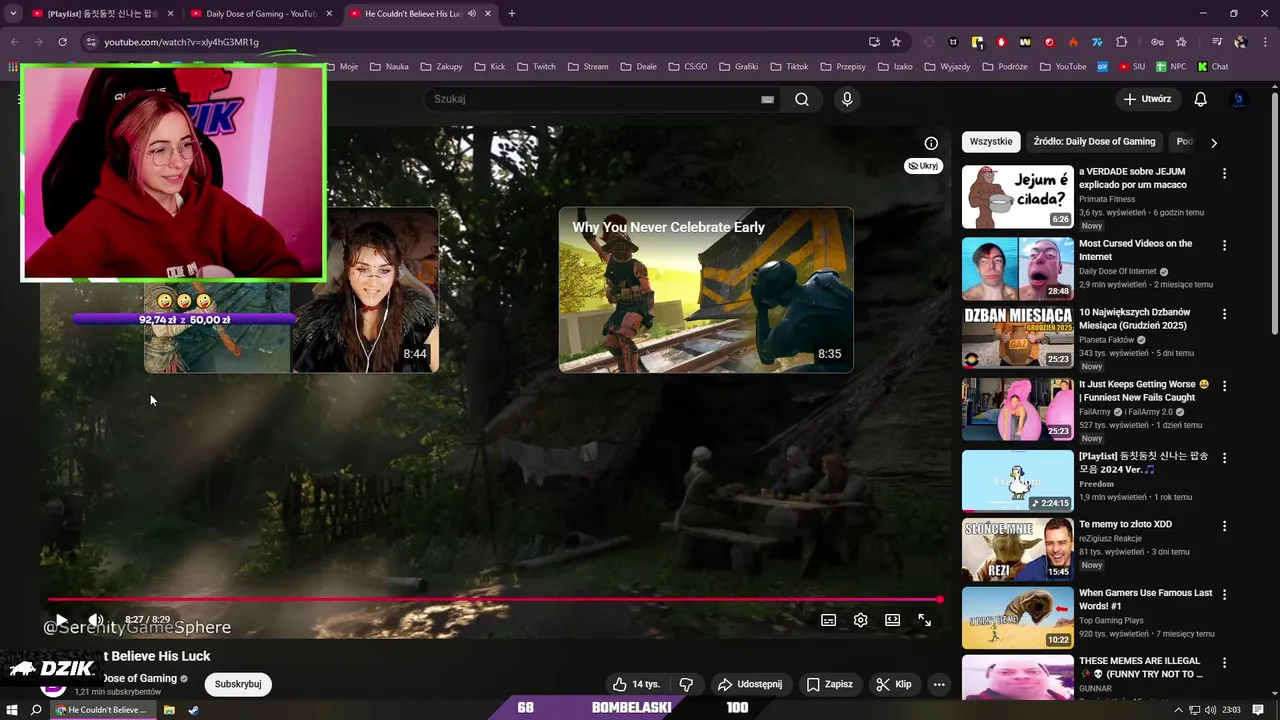
Task: Open the video info card icon
Action: 931,143
